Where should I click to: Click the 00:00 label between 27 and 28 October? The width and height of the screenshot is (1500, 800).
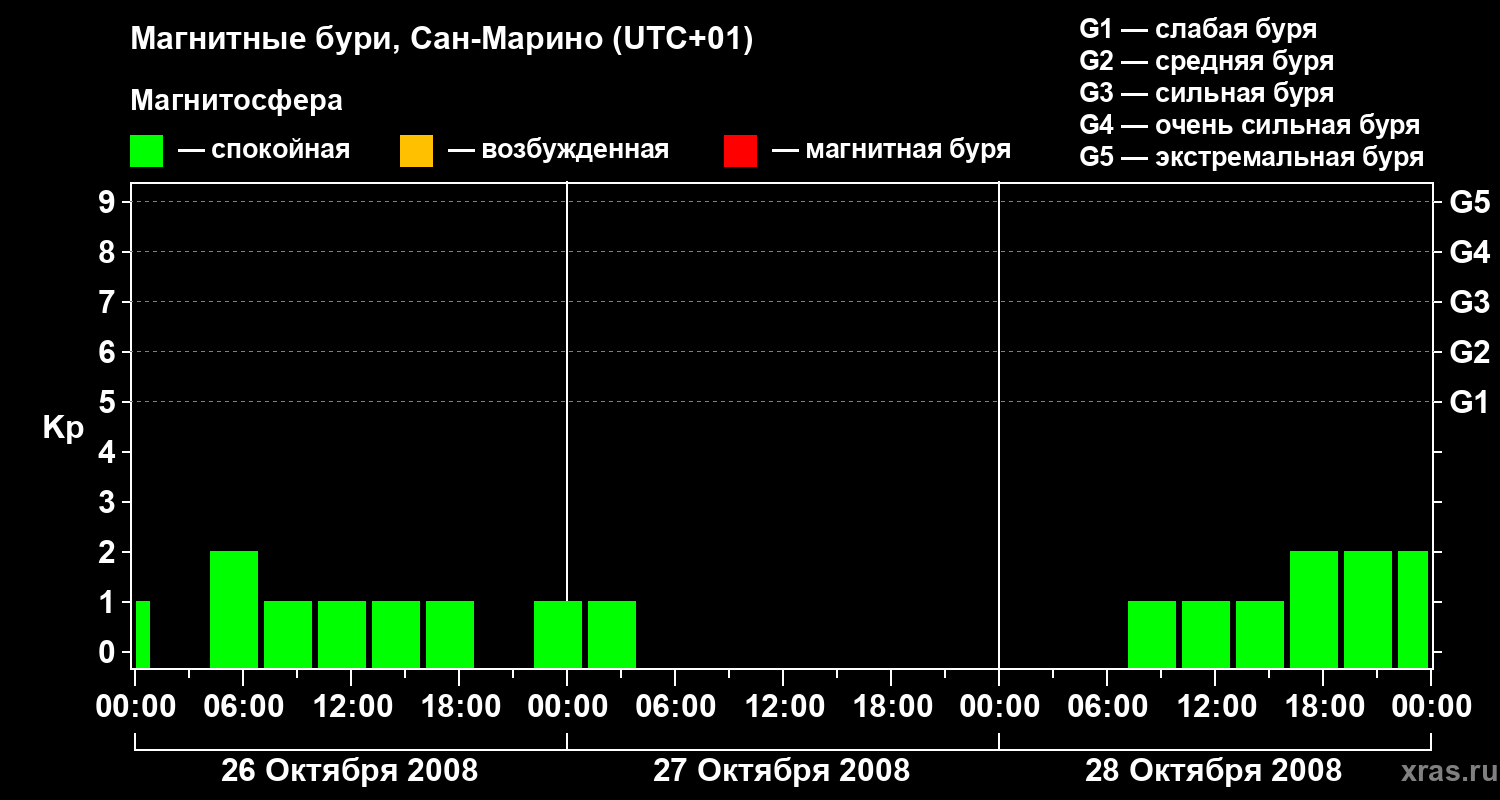coord(999,707)
